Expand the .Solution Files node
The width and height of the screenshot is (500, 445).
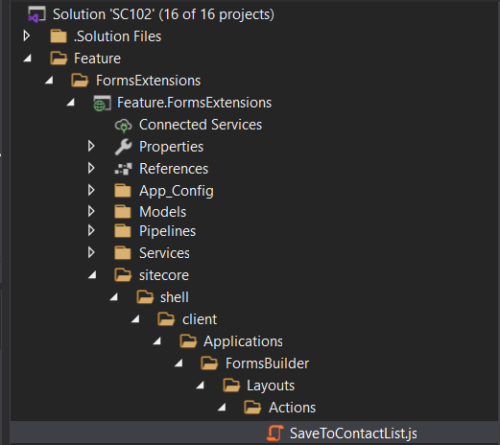tap(27, 36)
